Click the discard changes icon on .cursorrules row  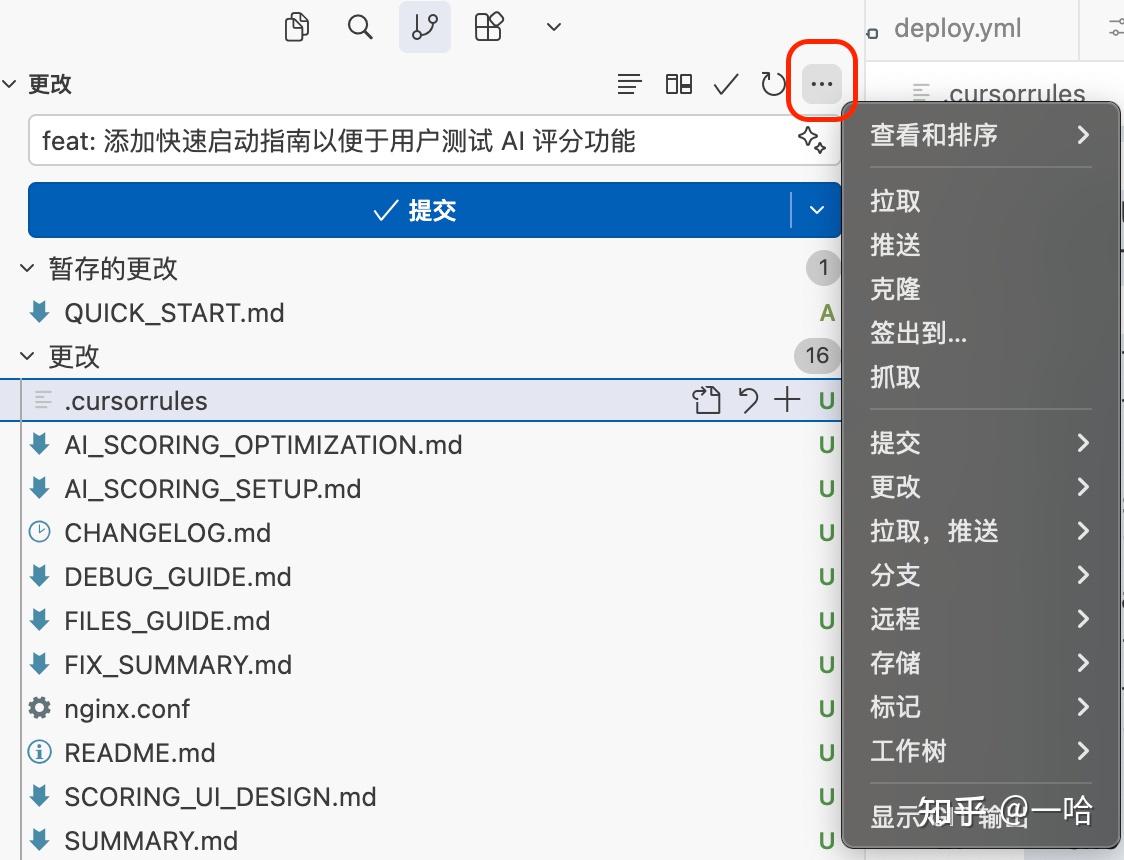[748, 400]
